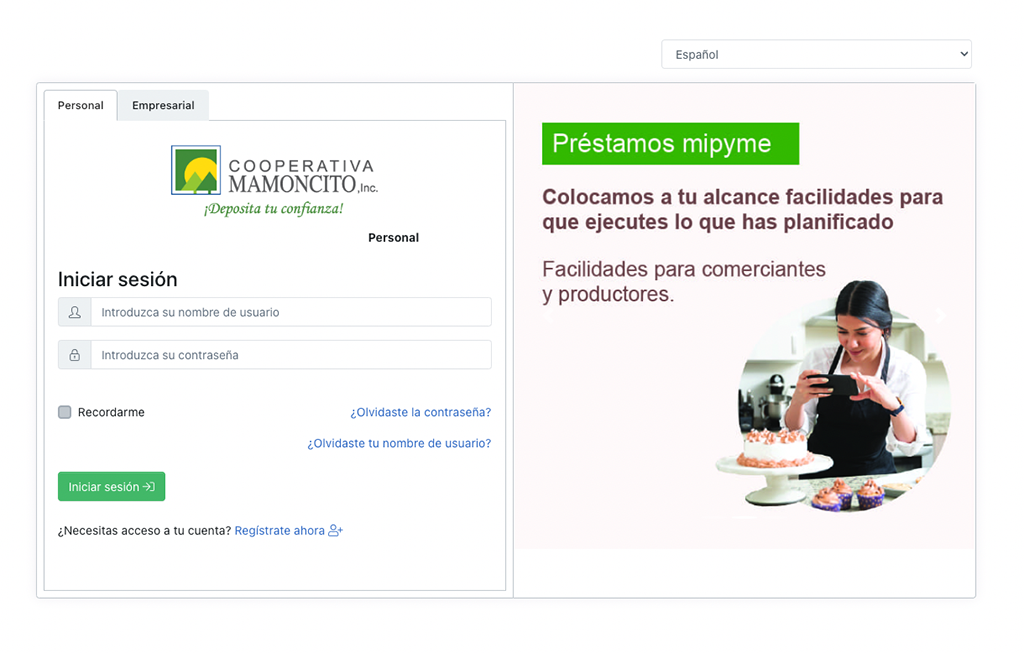This screenshot has height=653, width=1024.
Task: Focus the username input field
Action: tap(290, 312)
